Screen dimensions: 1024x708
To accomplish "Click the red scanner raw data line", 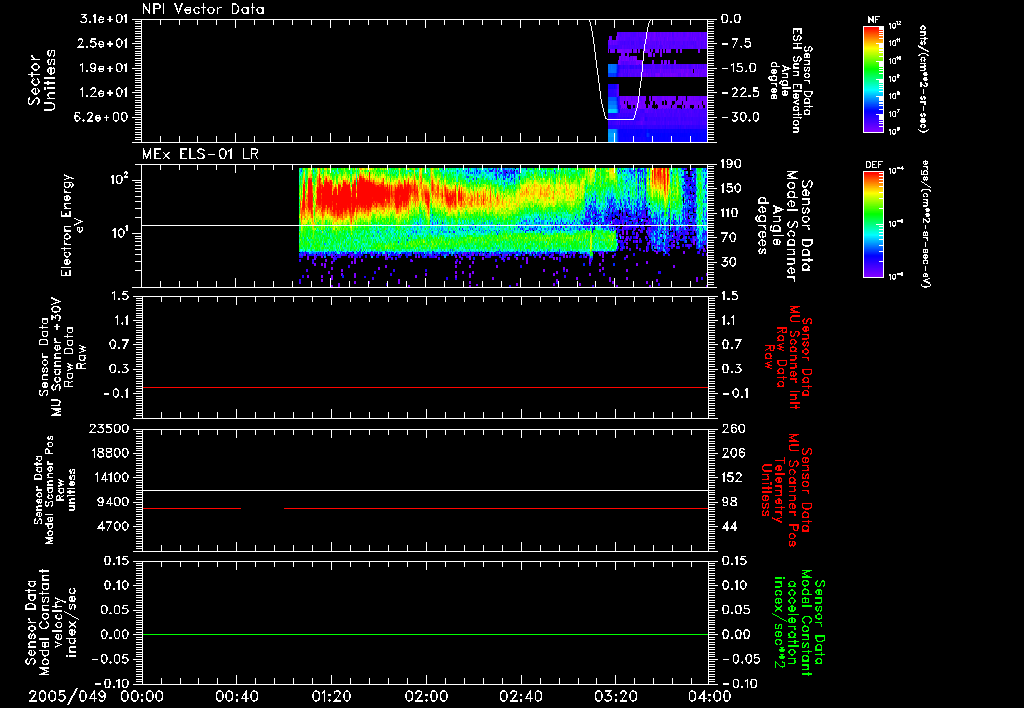I will [424, 388].
